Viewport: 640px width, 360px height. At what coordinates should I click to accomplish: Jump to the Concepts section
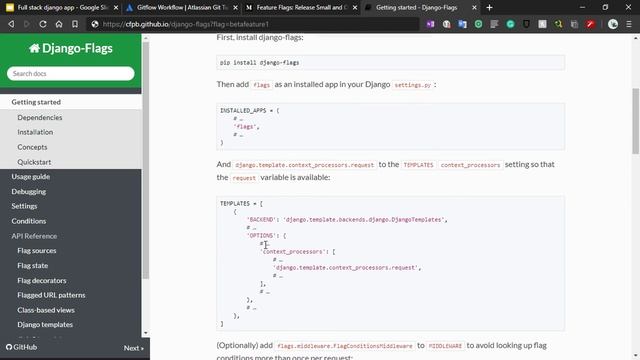click(32, 147)
